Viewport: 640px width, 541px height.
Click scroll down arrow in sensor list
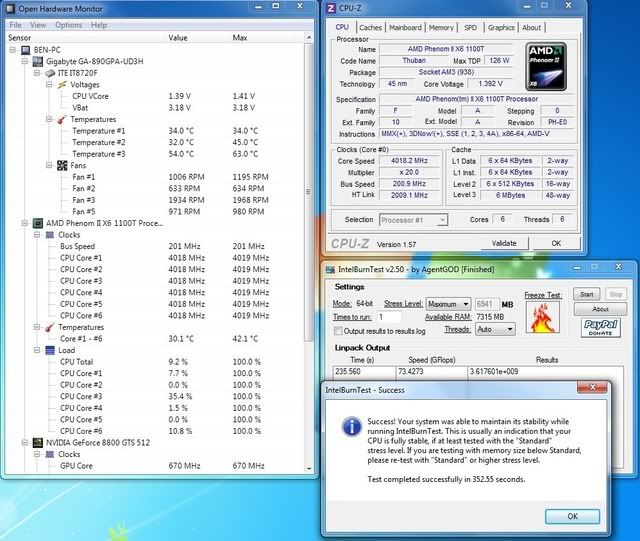(x=309, y=468)
